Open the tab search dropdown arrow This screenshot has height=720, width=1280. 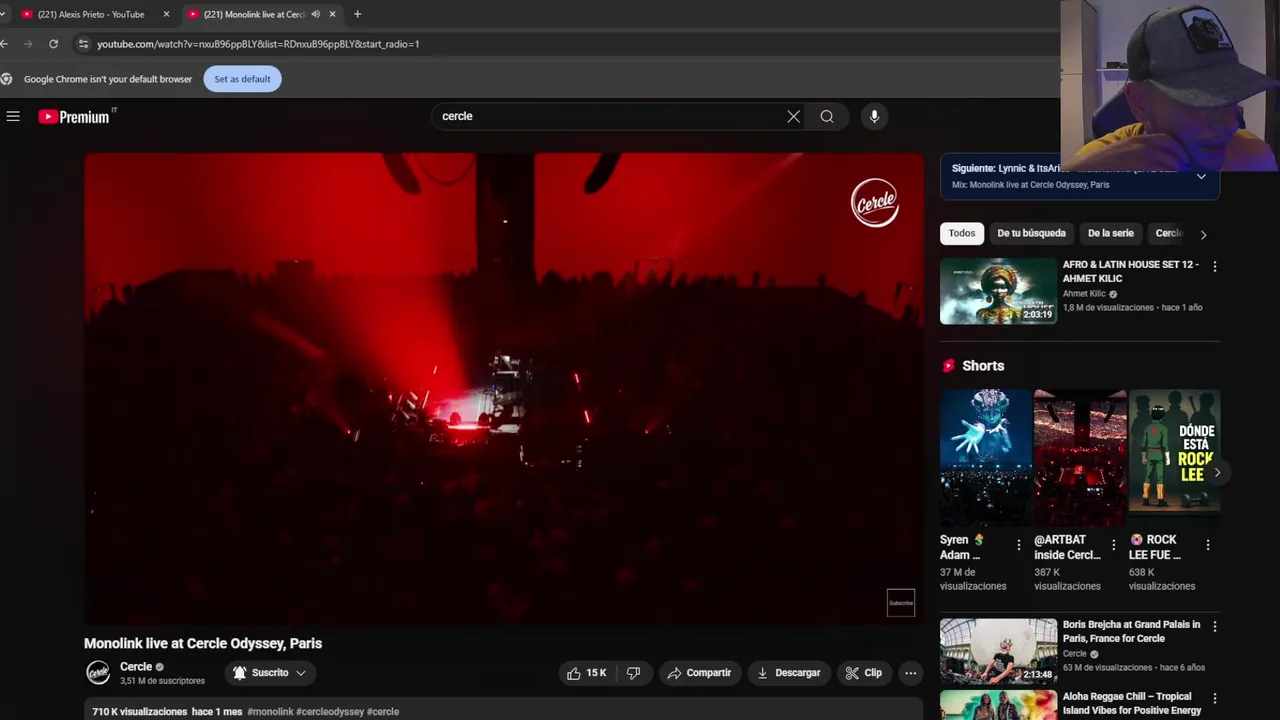[x=3, y=14]
